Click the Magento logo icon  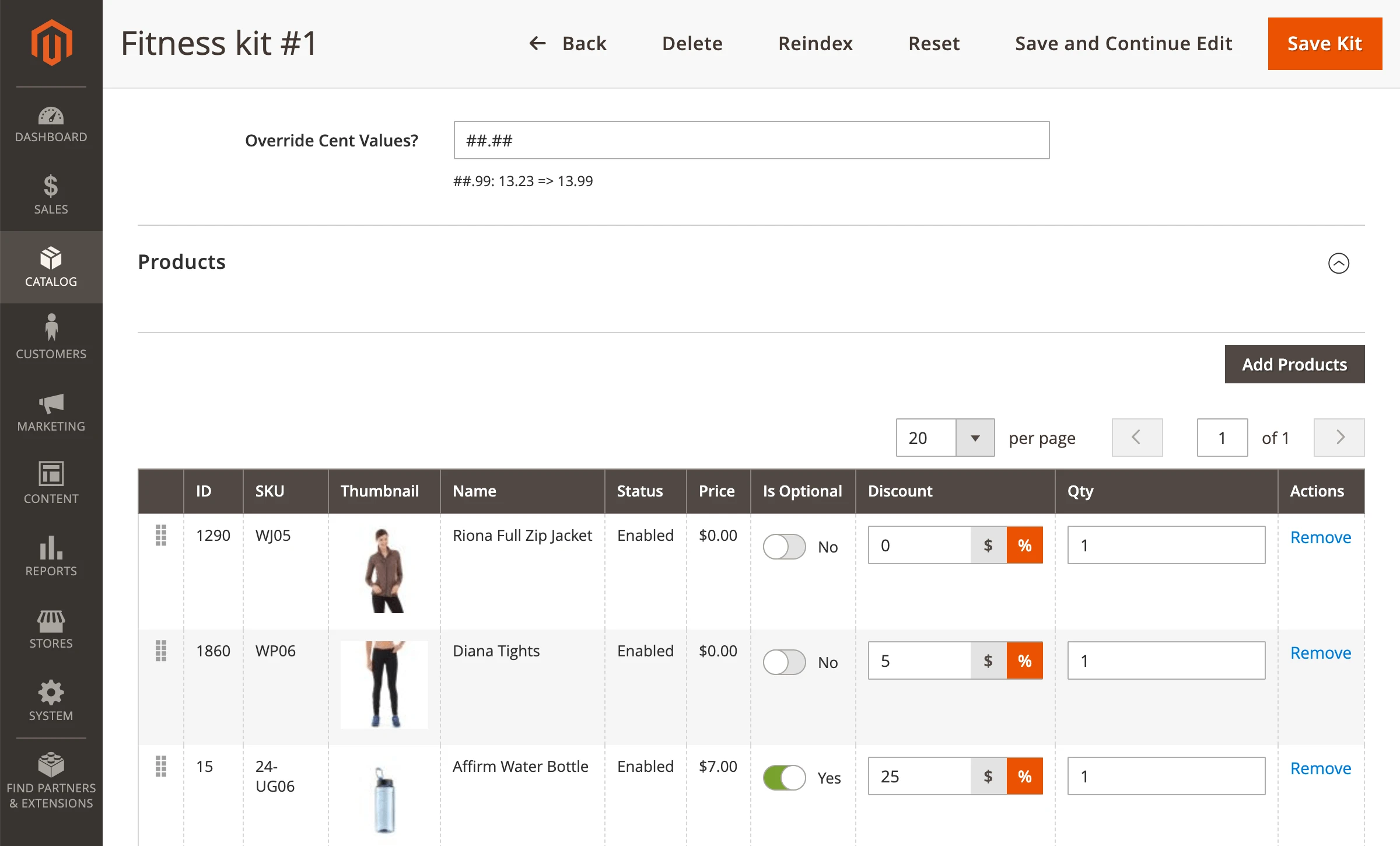51,42
